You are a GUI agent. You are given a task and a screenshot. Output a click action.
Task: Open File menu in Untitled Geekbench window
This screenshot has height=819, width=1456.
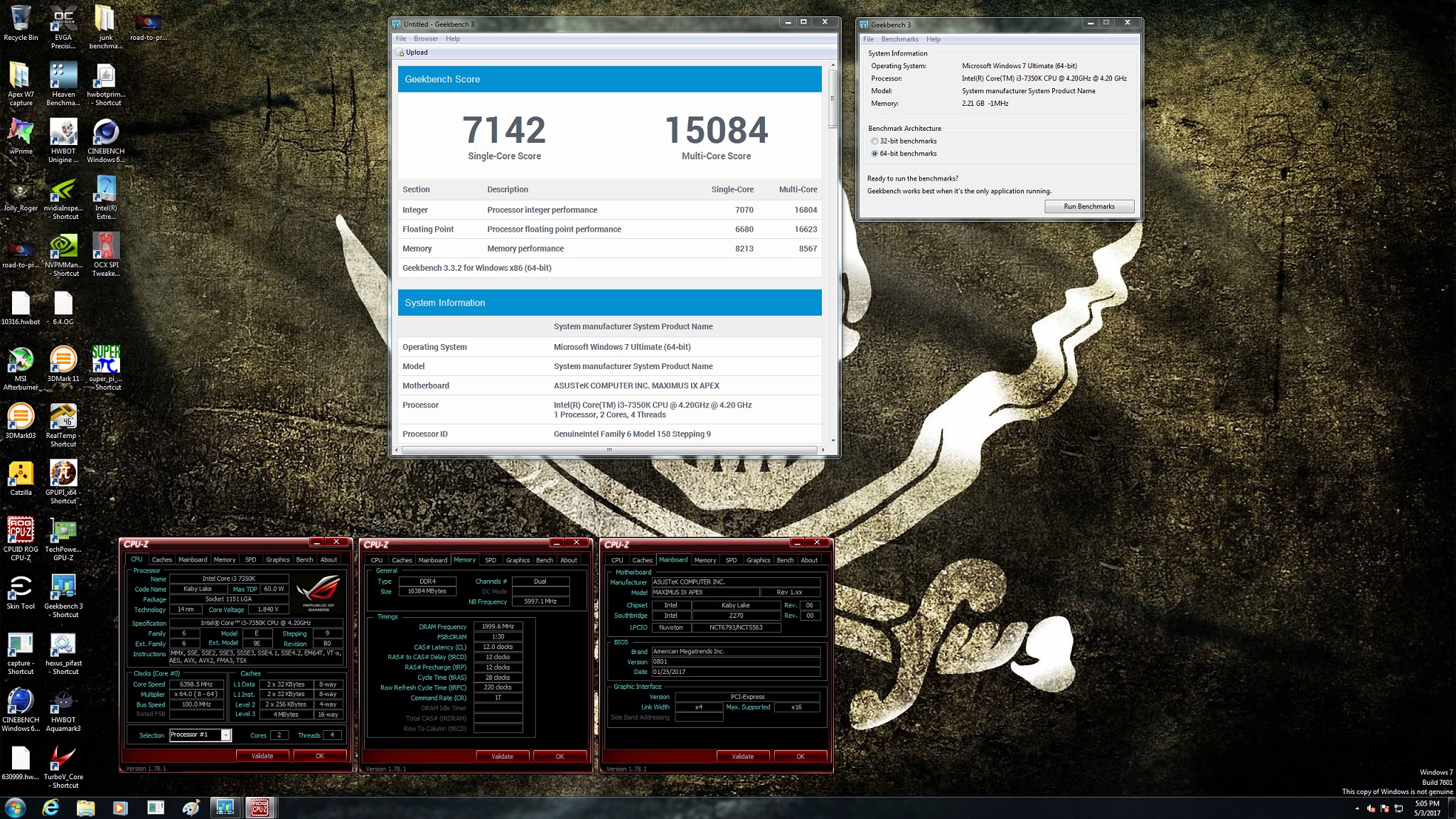tap(401, 39)
